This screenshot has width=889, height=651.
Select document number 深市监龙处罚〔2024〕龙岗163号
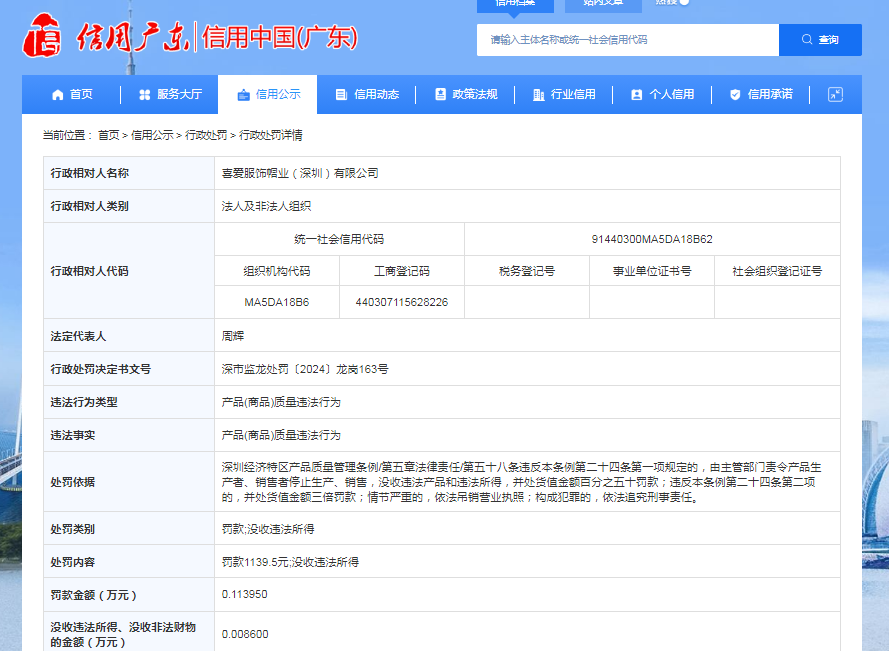tap(305, 369)
